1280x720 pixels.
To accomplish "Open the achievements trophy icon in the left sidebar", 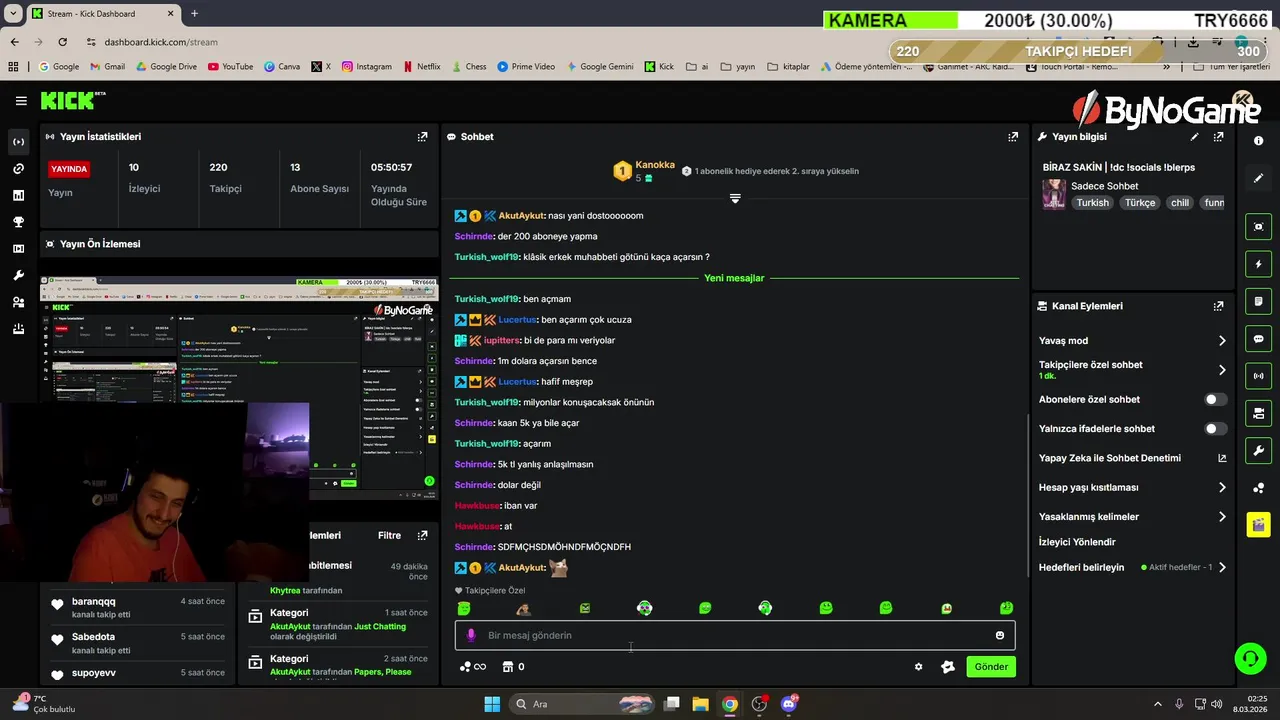I will pyautogui.click(x=18, y=222).
